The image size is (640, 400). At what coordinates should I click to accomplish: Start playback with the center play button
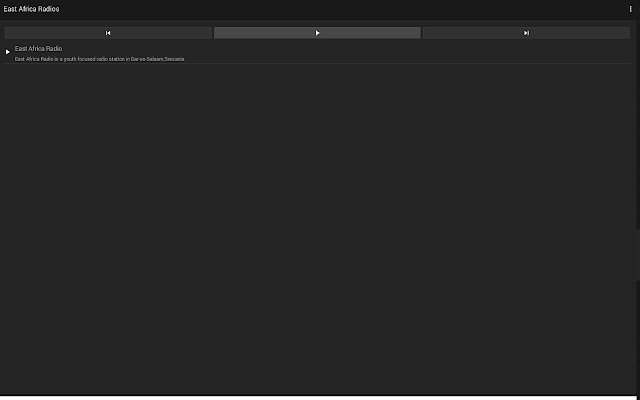click(317, 33)
